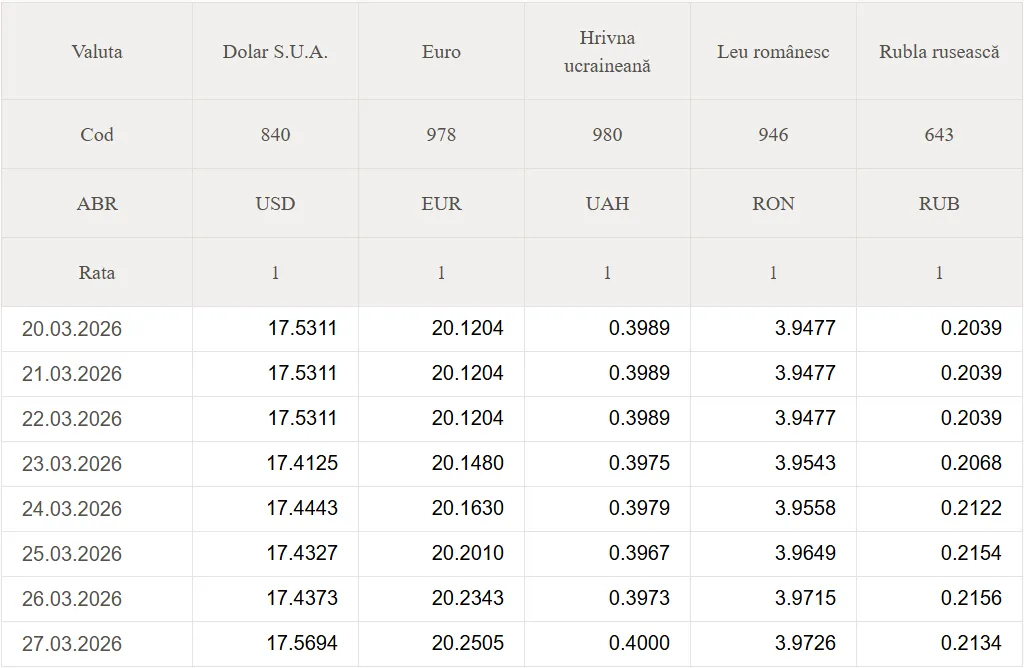Click the Hrivna ucraineană header cell

(x=607, y=52)
